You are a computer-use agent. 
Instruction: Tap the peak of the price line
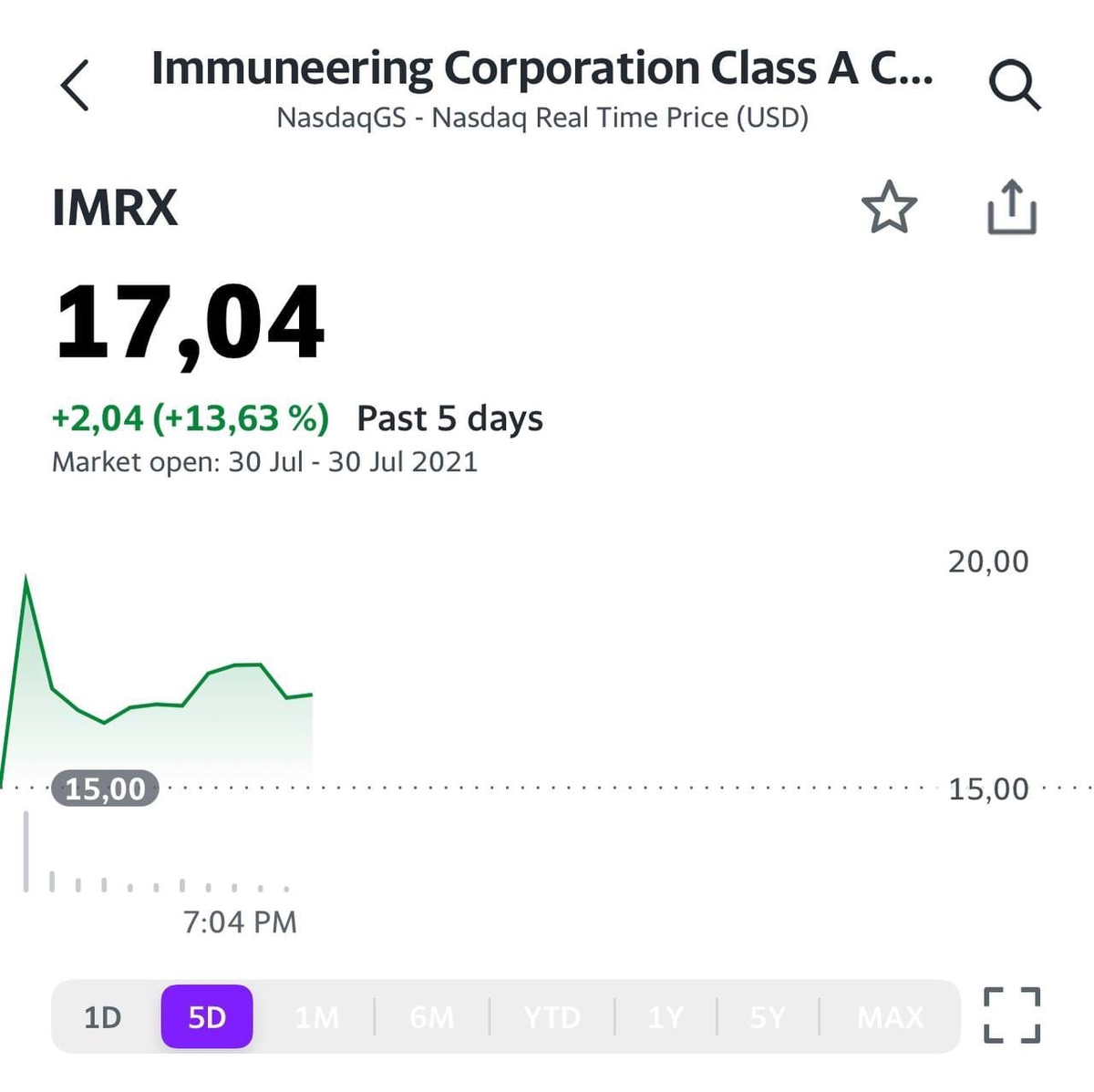[x=26, y=578]
